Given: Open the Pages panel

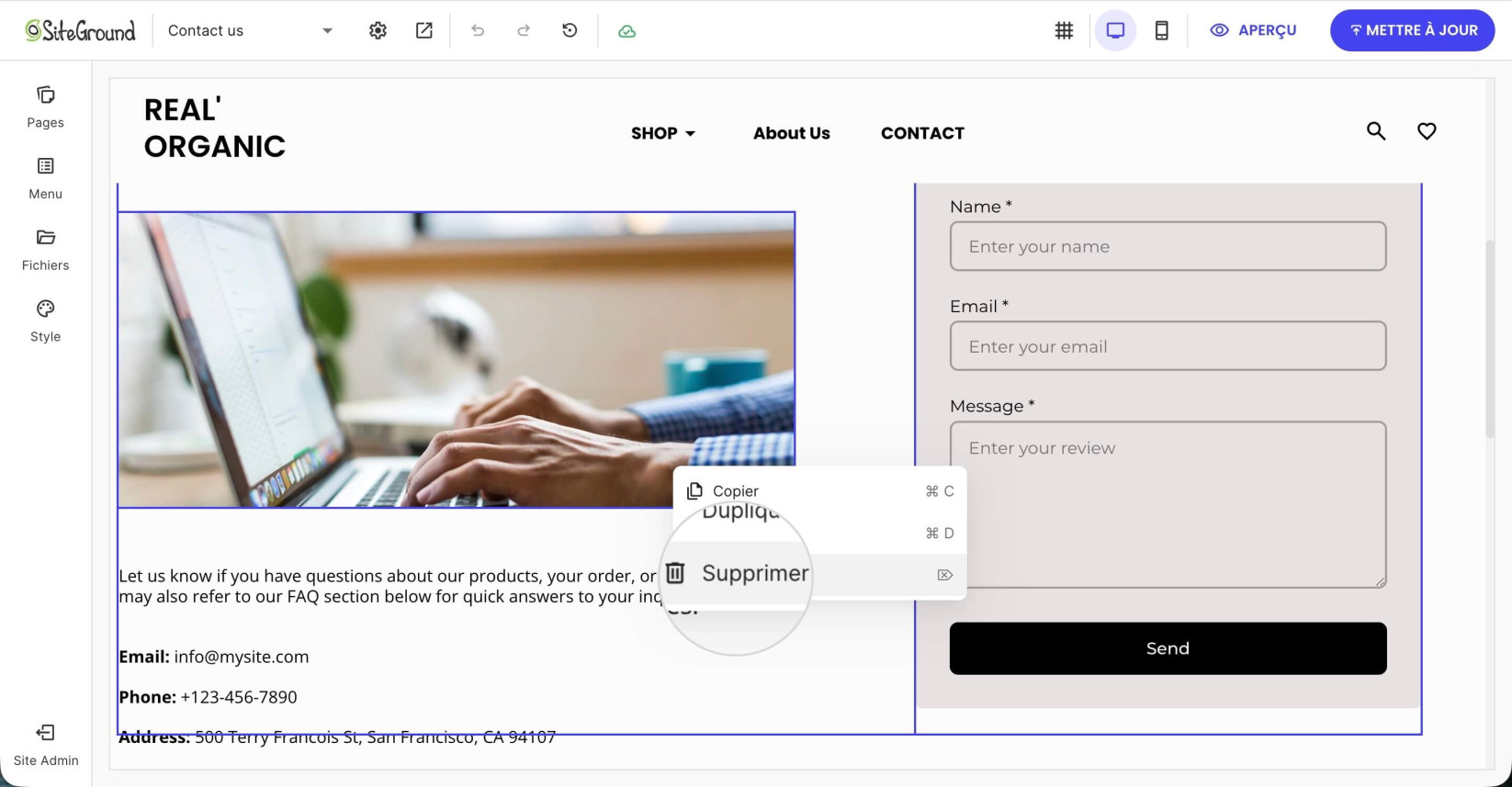Looking at the screenshot, I should [45, 107].
